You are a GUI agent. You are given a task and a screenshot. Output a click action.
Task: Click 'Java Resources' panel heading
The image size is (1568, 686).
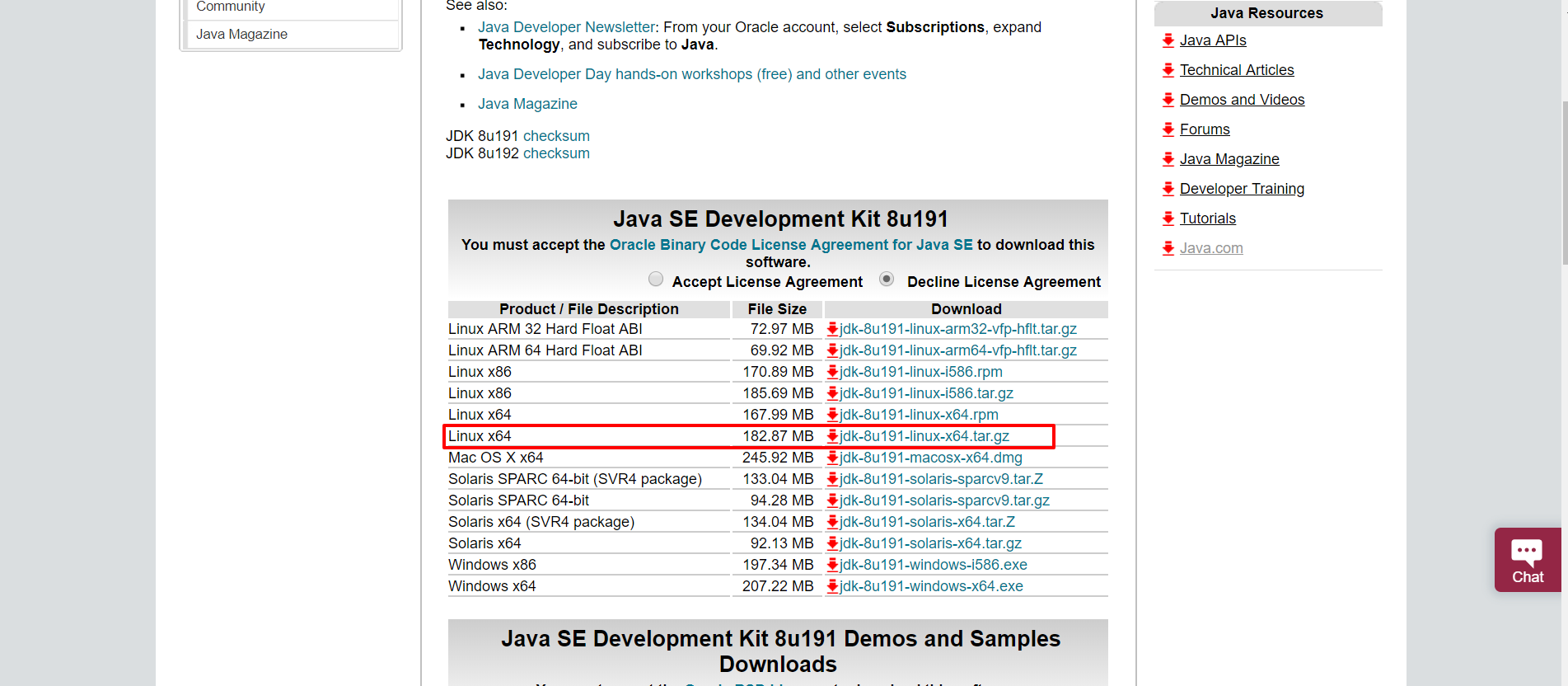[x=1267, y=13]
